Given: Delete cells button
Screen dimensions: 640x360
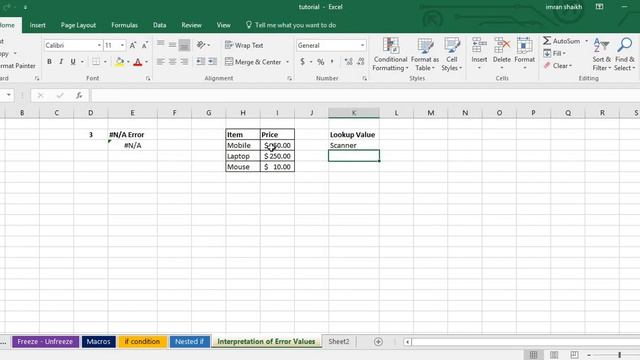Looking at the screenshot, I should point(502,53).
